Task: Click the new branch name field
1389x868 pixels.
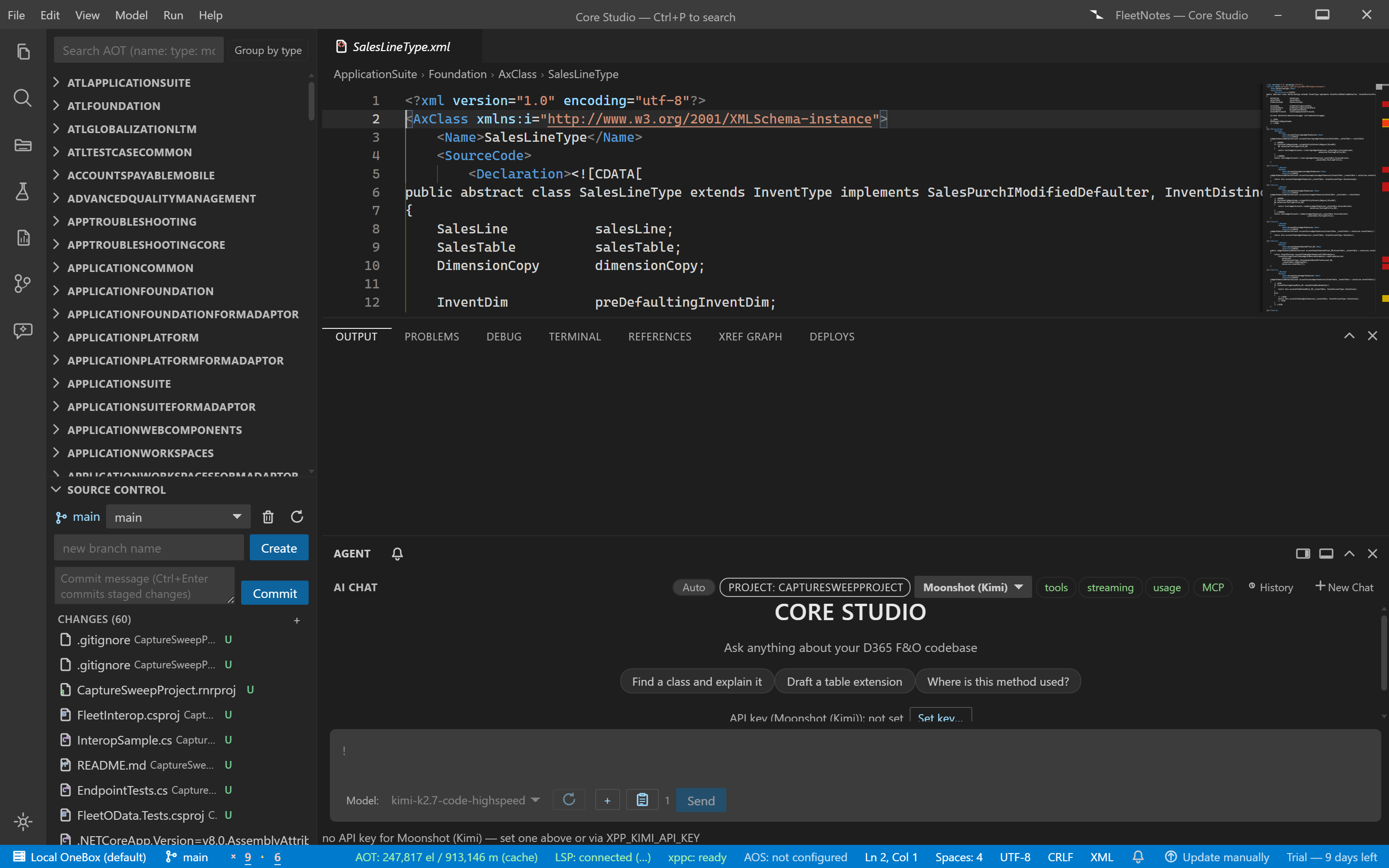Action: (x=149, y=548)
